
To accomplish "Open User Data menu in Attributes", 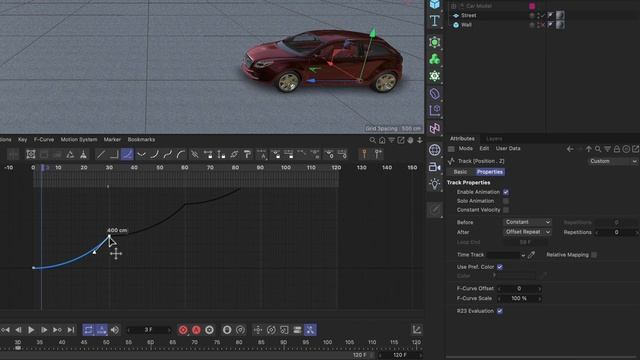I will [x=508, y=149].
